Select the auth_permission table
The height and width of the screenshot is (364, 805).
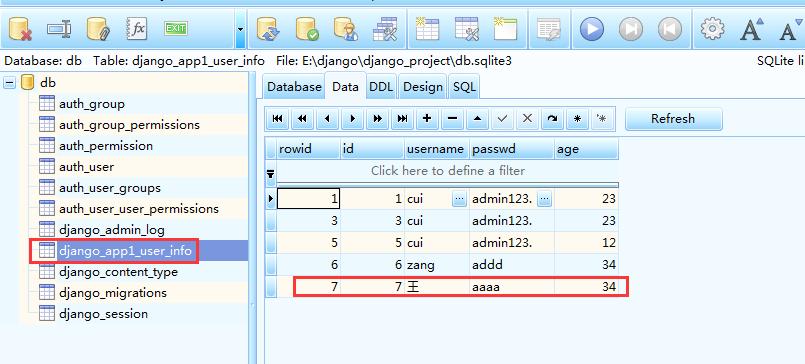tap(106, 146)
